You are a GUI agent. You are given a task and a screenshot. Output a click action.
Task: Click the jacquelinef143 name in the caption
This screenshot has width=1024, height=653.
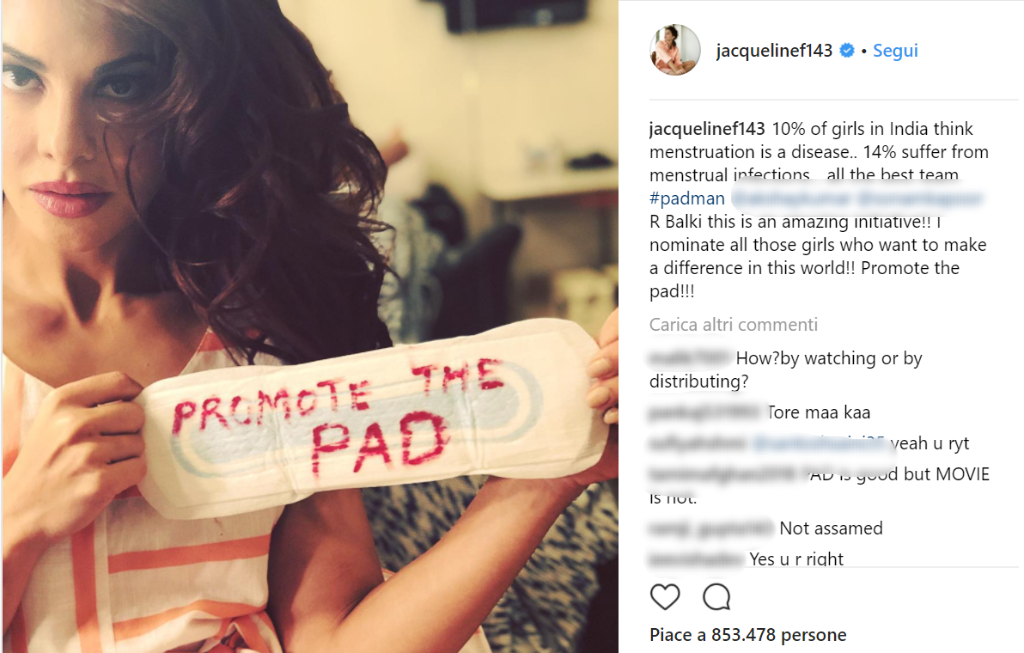(707, 129)
